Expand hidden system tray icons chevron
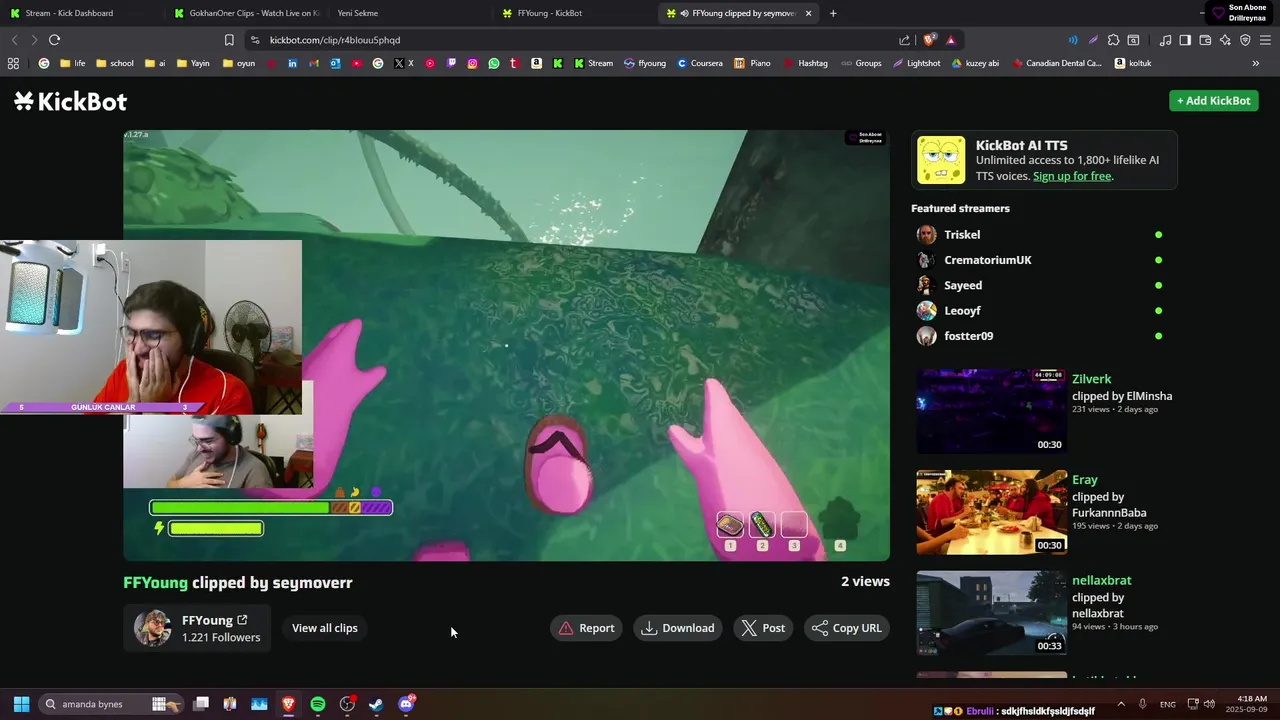Screen dimensions: 1280x720 (x=1120, y=704)
